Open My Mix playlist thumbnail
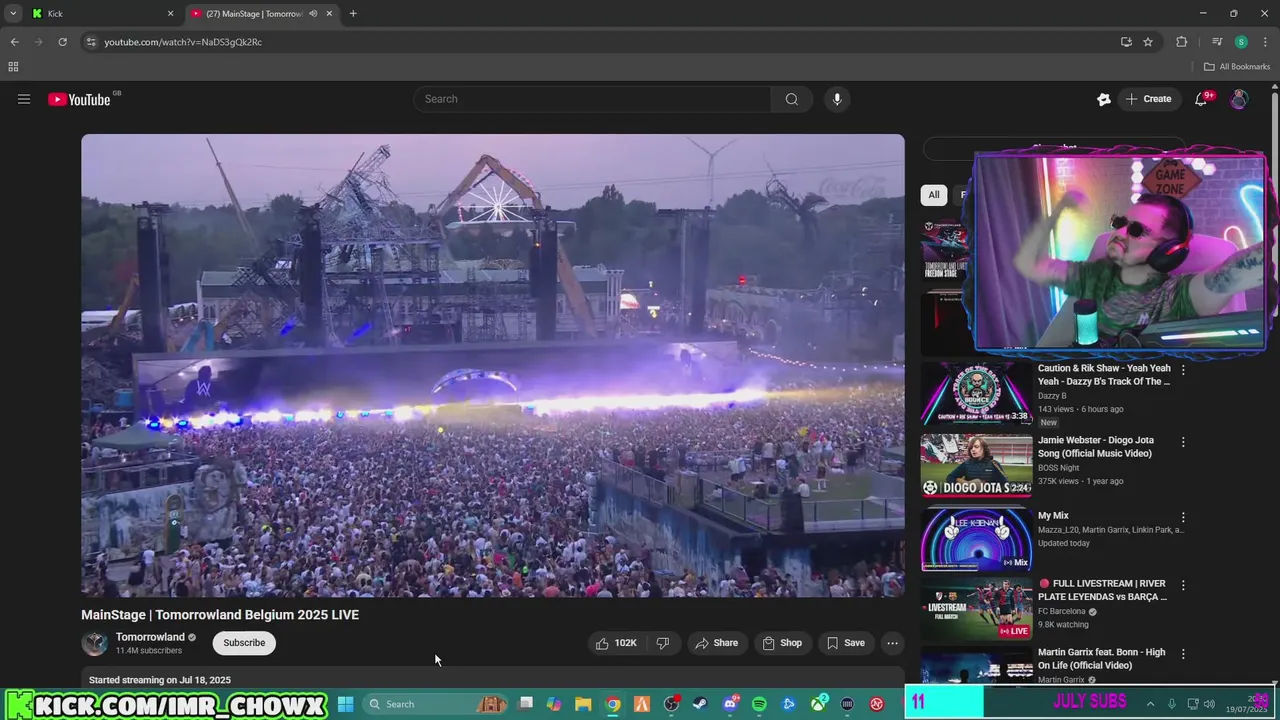 coord(976,539)
